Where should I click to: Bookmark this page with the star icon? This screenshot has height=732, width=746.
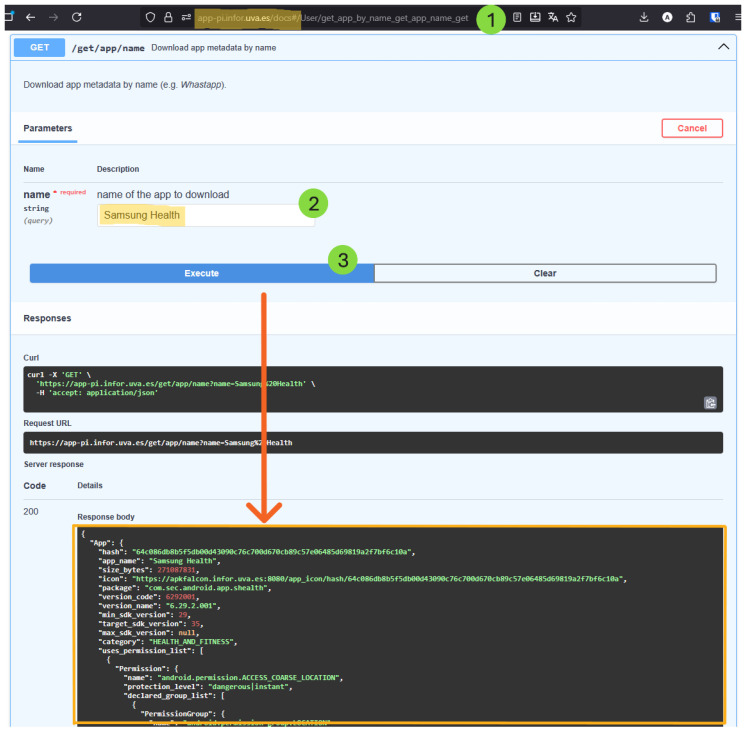coord(571,18)
